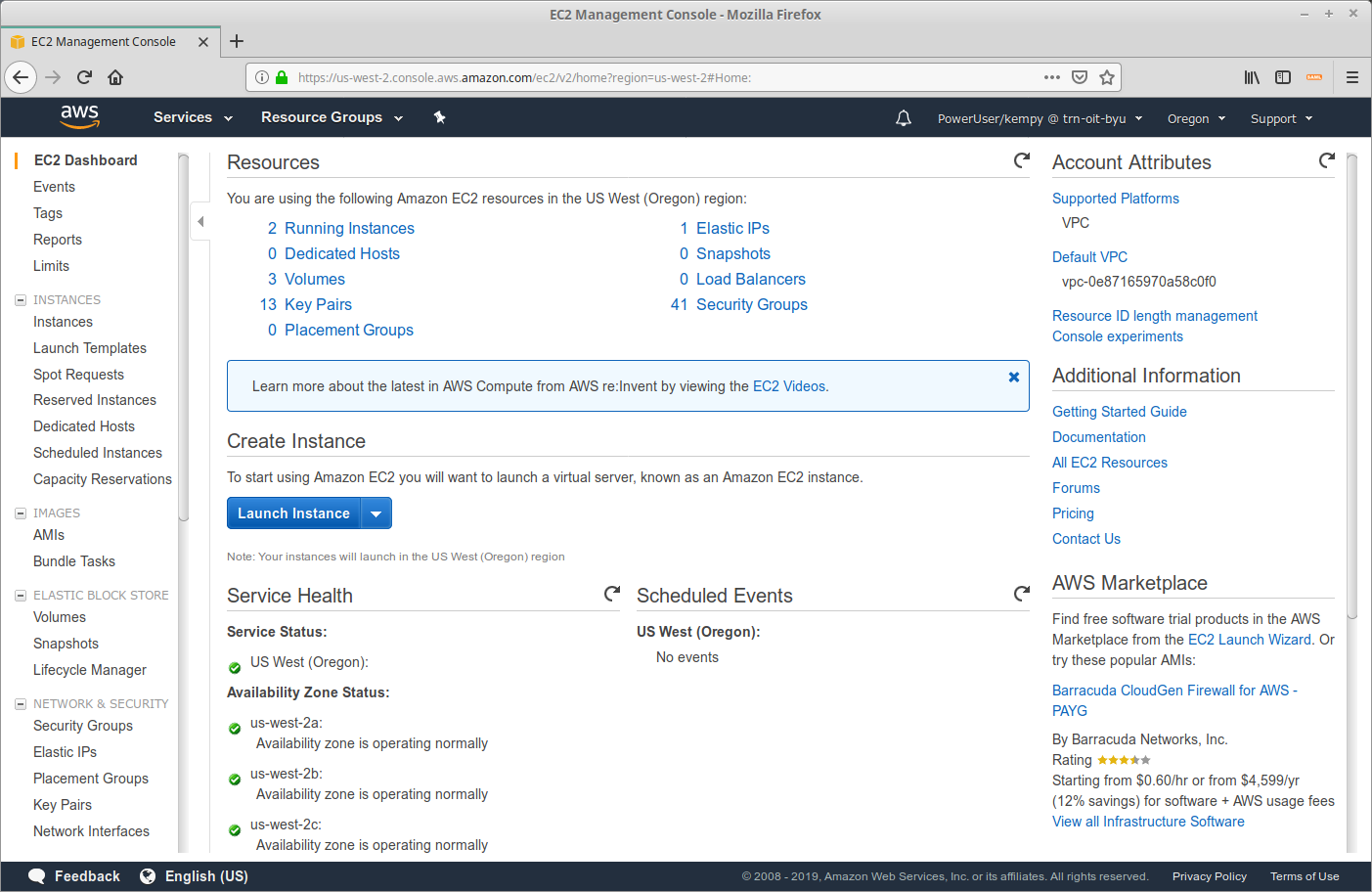
Task: Click the Launch Instance button
Action: click(293, 513)
